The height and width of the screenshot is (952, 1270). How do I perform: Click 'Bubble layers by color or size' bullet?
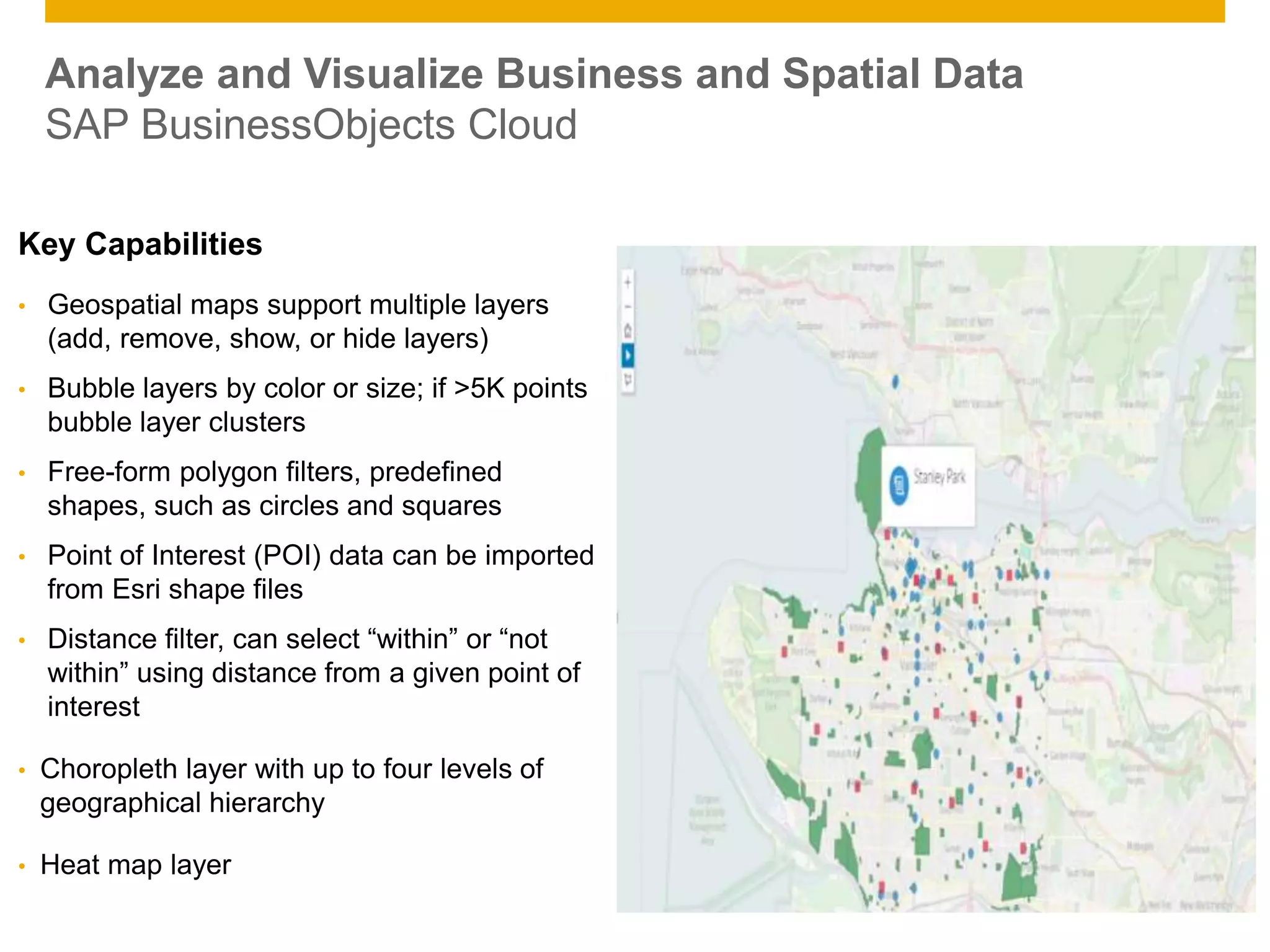pos(317,405)
